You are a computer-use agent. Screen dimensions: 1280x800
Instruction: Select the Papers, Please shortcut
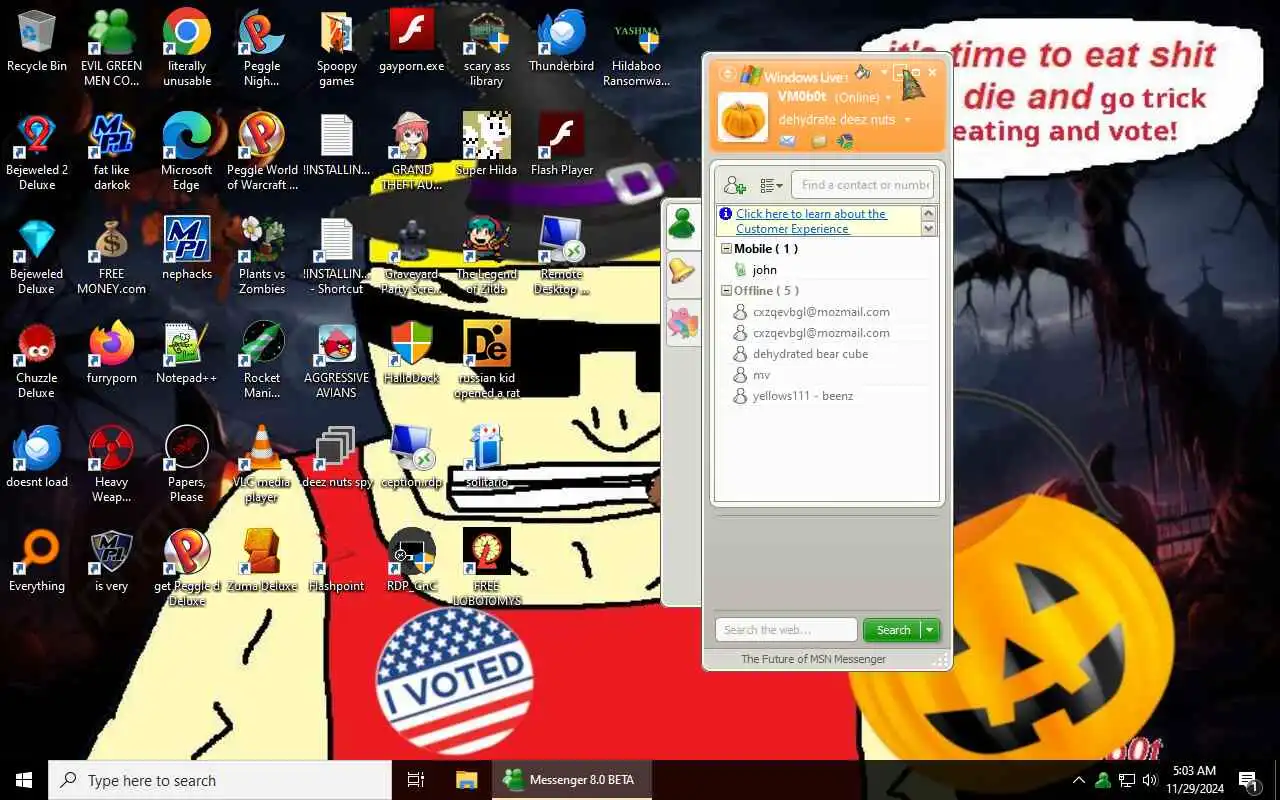click(187, 464)
